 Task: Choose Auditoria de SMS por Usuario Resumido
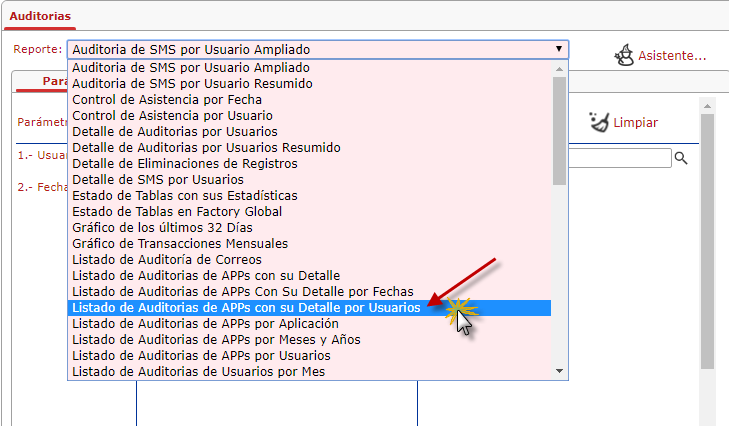(x=310, y=83)
